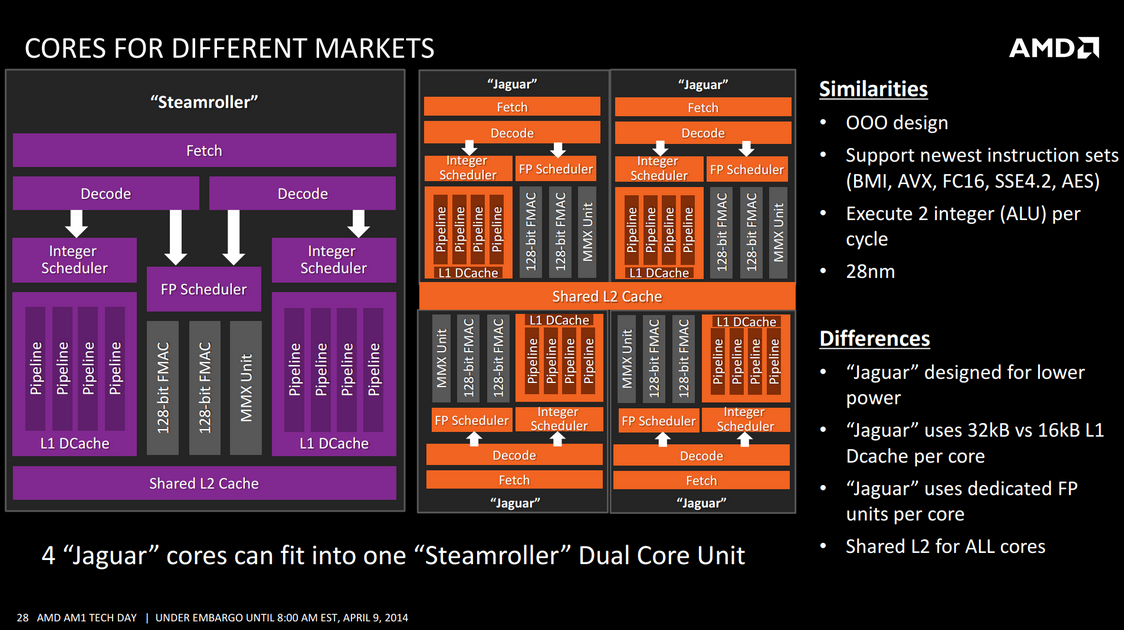Image resolution: width=1124 pixels, height=630 pixels.
Task: Click the purple Shared L2 Cache block
Action: click(204, 483)
